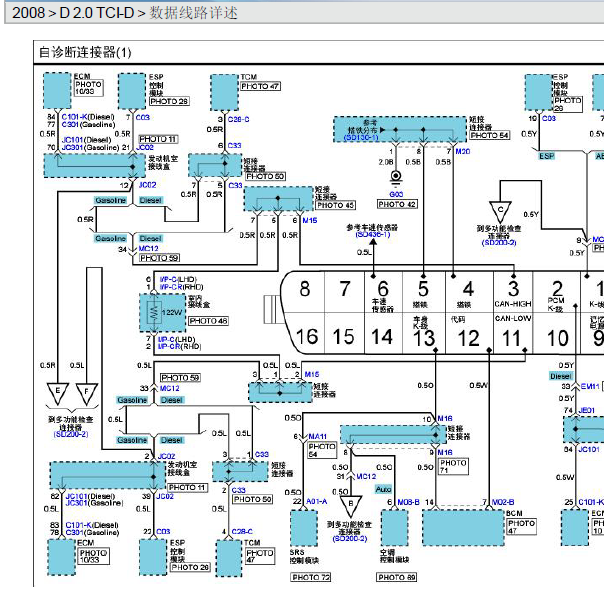Click the SD200-2 link below triangles E and F

coord(71,434)
